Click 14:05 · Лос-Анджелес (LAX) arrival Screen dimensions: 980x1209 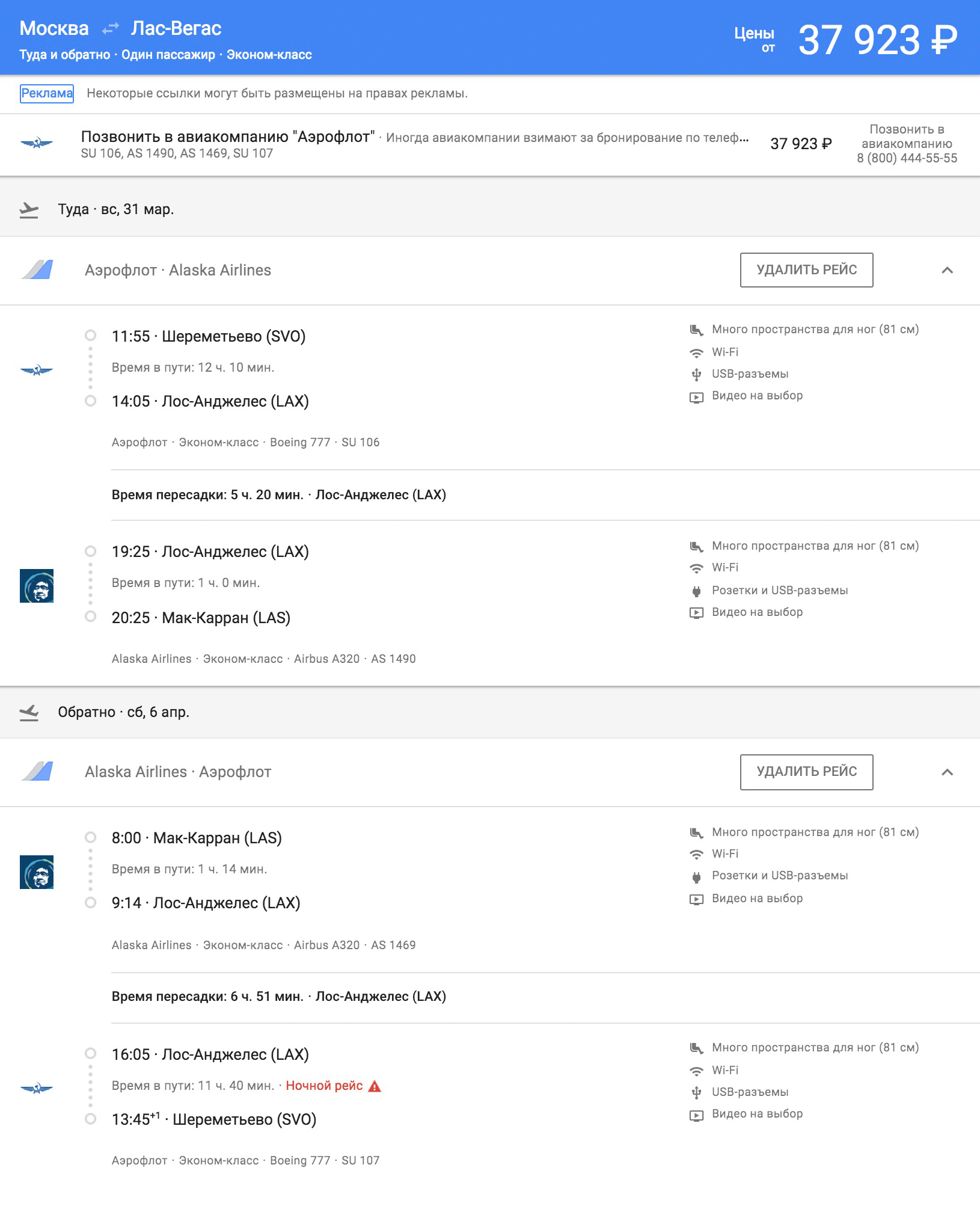pos(210,401)
